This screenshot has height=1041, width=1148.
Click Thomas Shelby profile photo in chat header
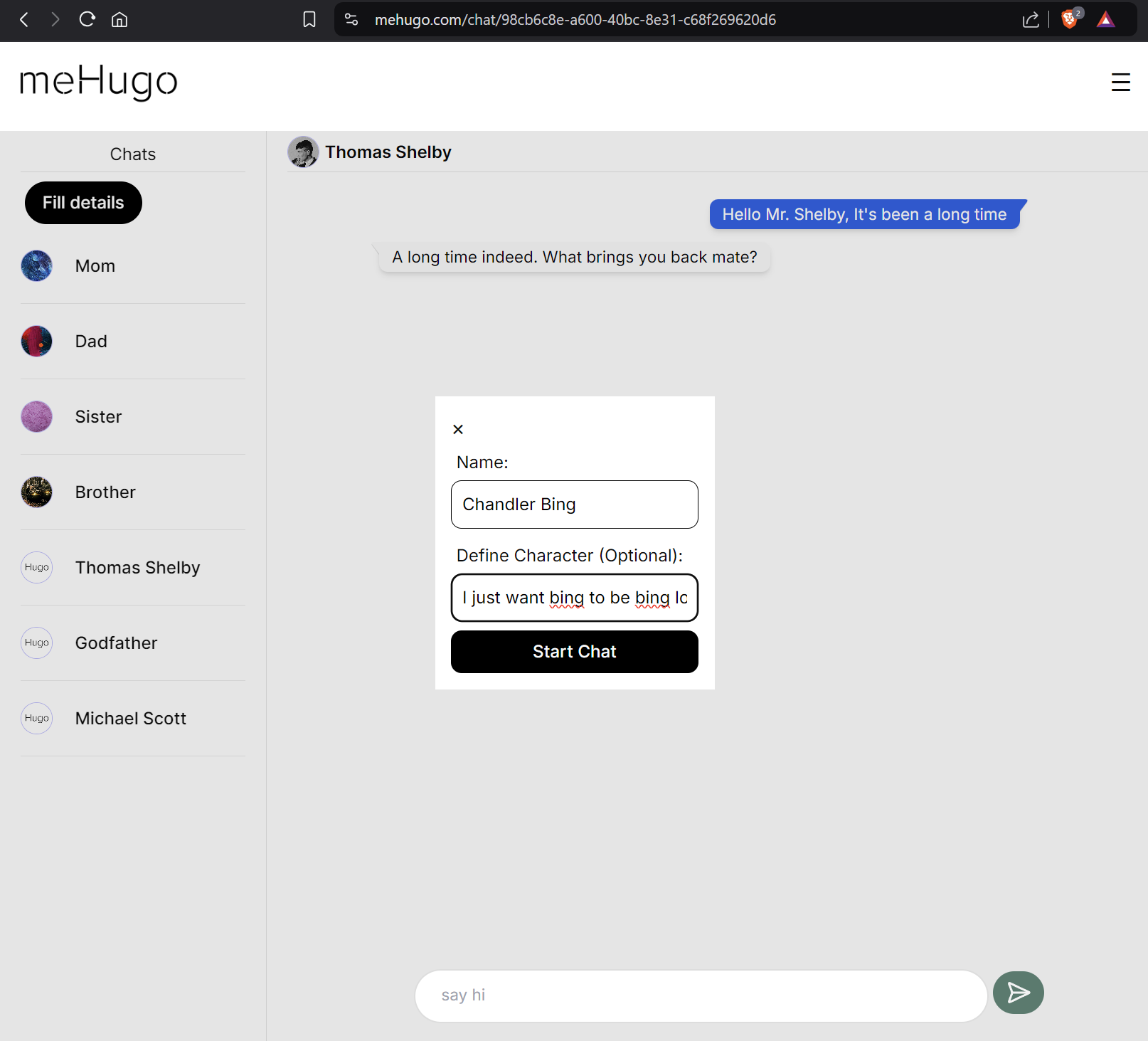click(303, 152)
